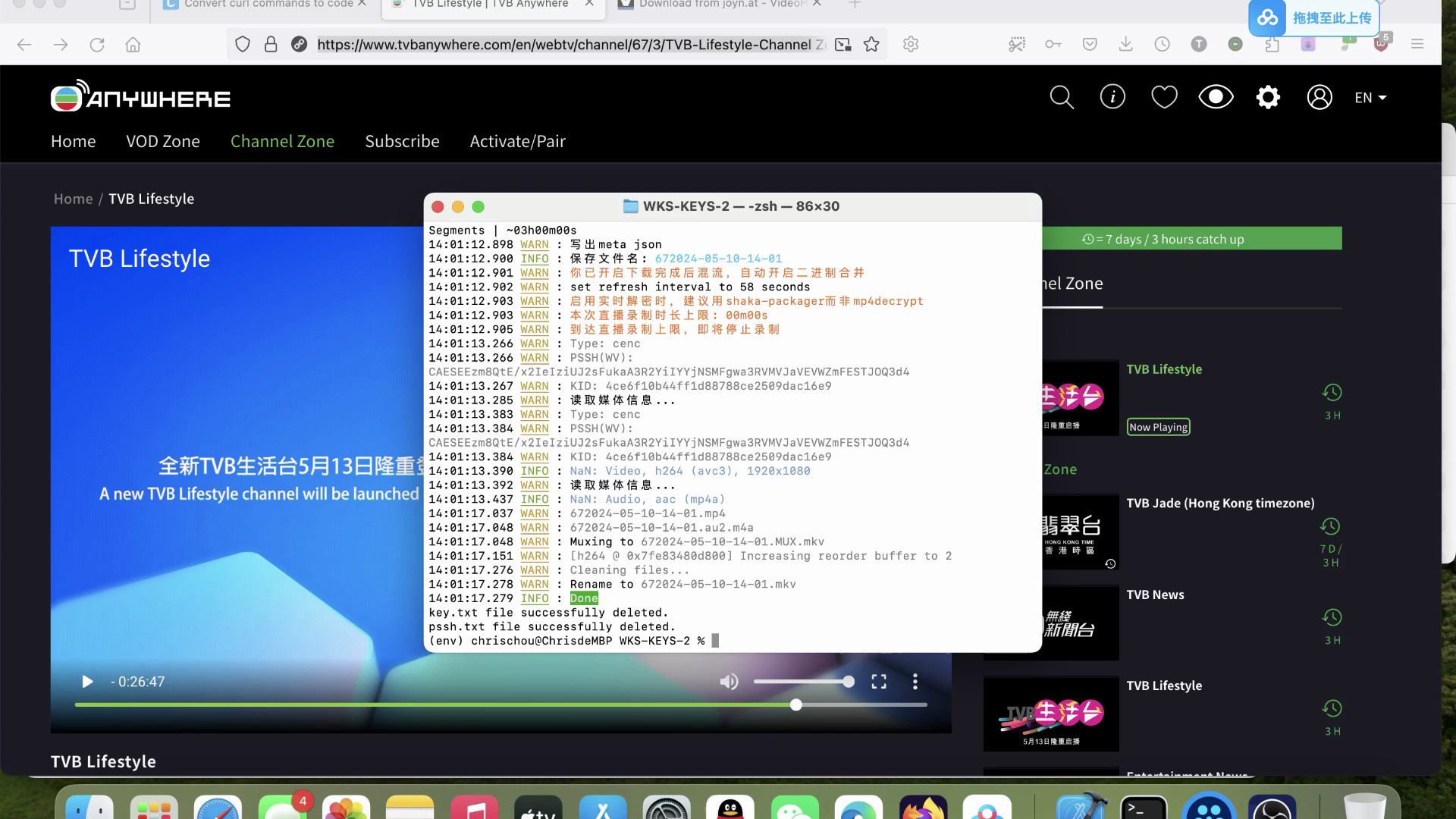Enter fullscreen in the video player

pyautogui.click(x=879, y=682)
